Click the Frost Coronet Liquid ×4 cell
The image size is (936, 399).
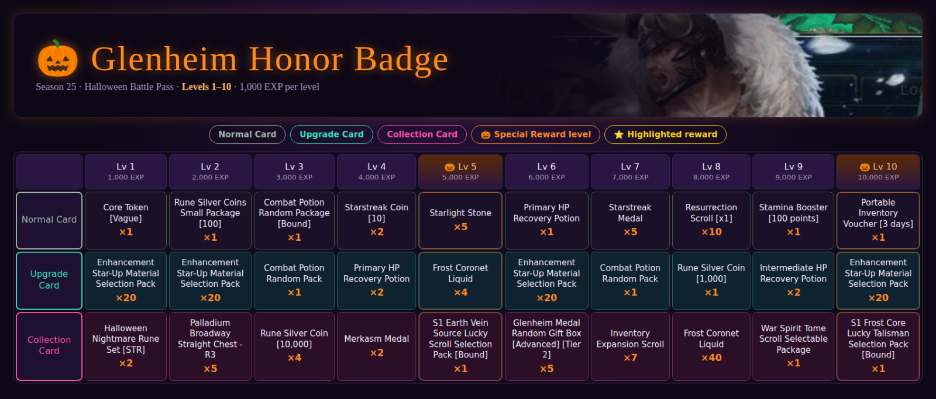click(460, 280)
